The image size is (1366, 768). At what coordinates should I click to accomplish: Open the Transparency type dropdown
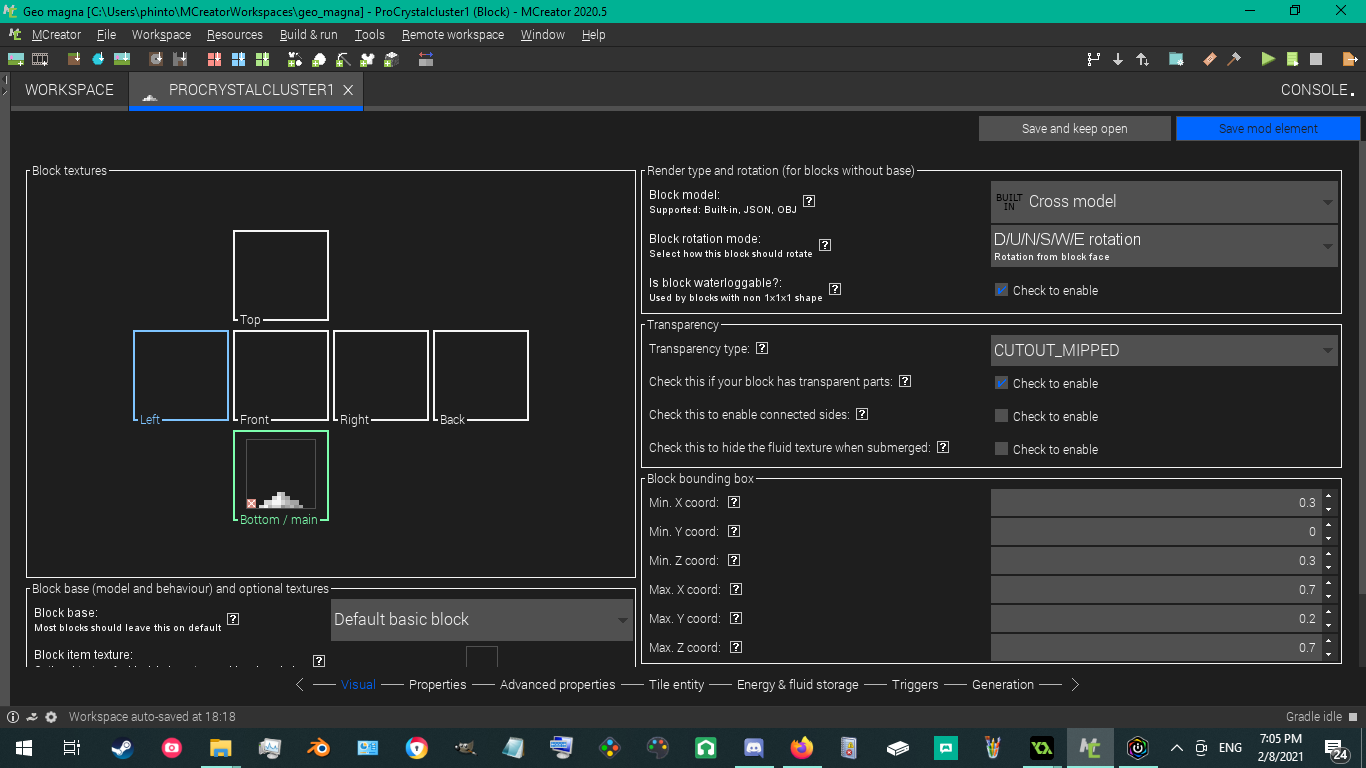click(x=1163, y=350)
